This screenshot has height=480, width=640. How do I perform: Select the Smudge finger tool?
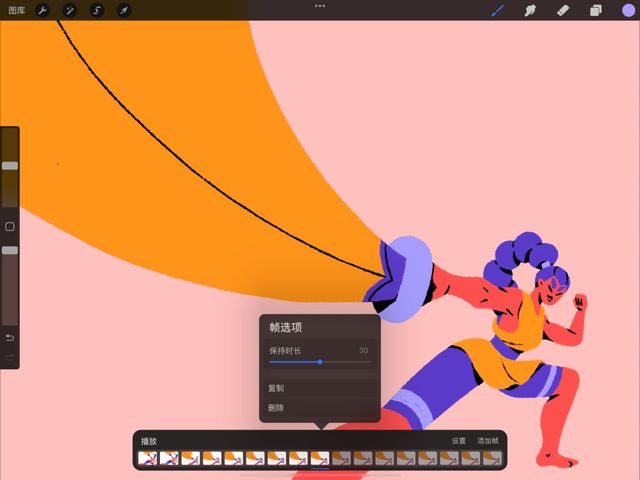coord(530,10)
